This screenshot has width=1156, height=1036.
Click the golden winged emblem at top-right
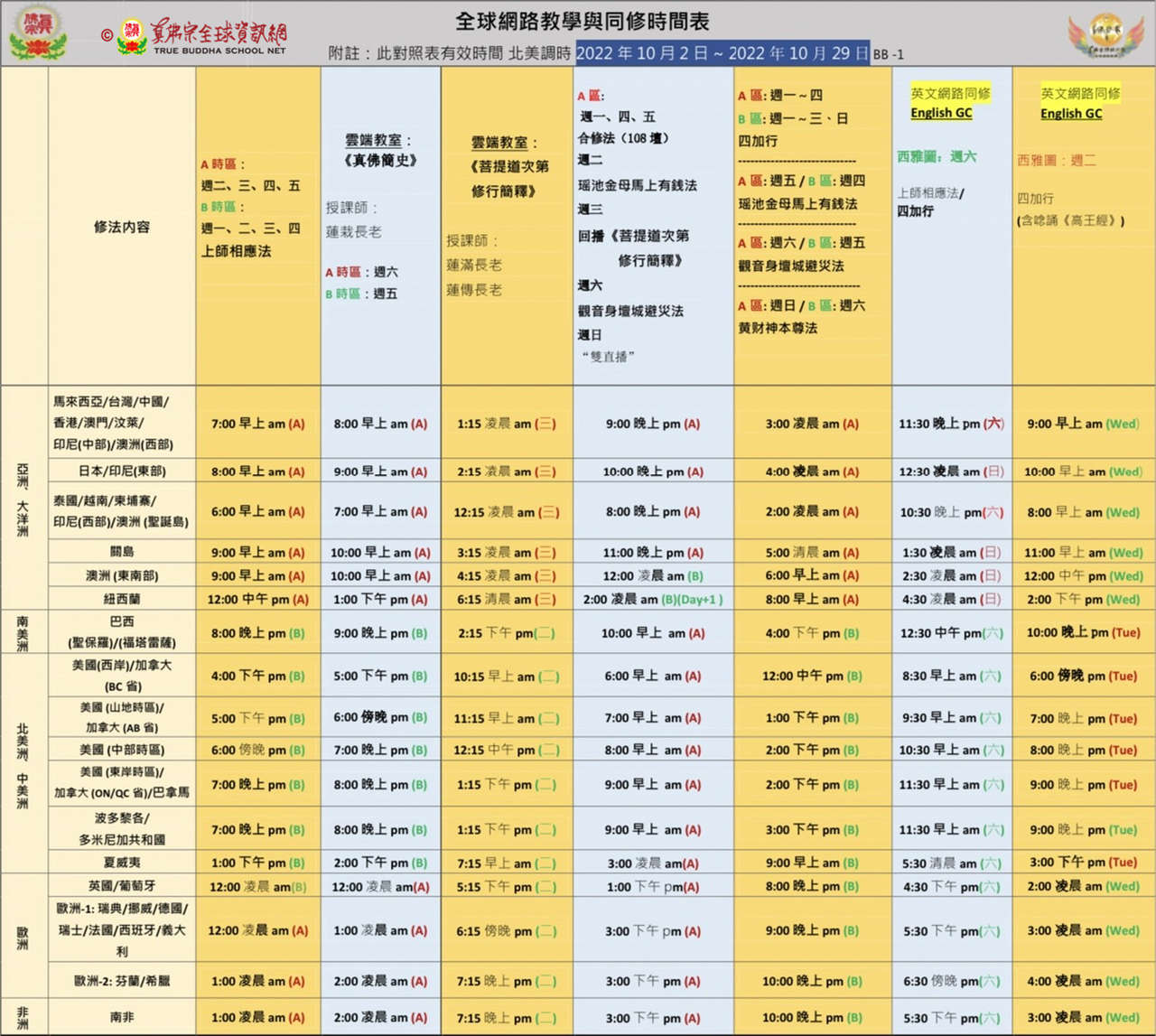pyautogui.click(x=1105, y=35)
